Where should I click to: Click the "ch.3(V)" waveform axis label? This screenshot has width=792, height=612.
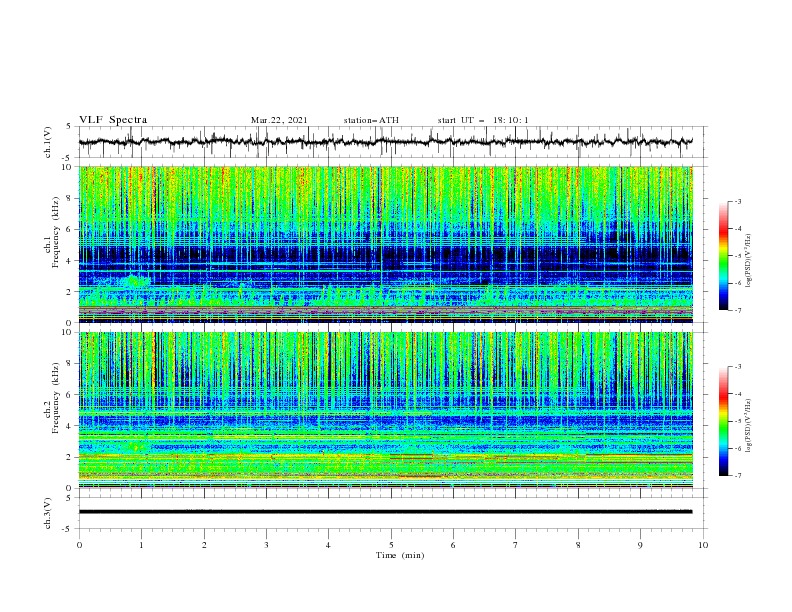click(48, 513)
